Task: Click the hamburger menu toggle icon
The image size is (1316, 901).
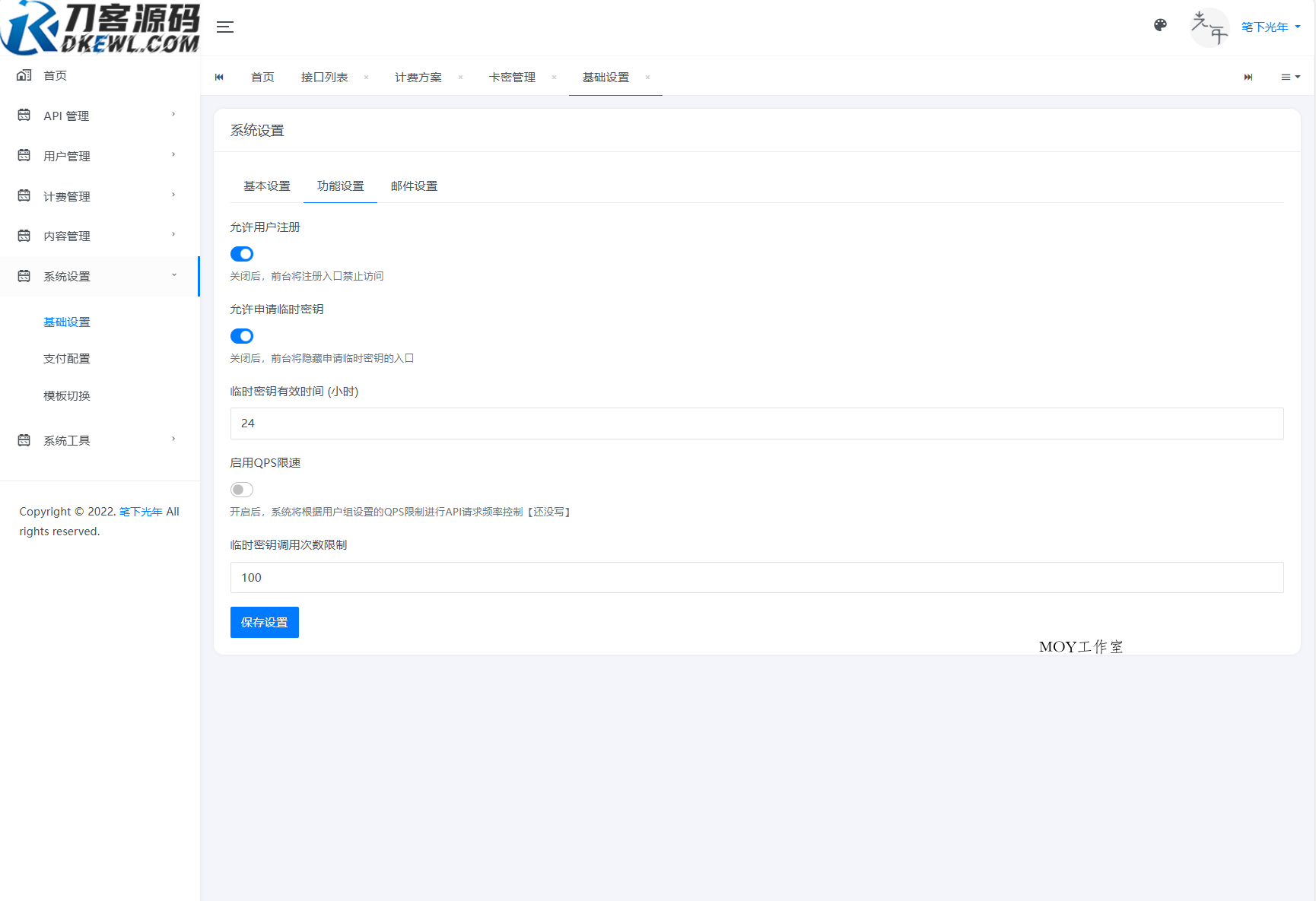Action: (x=225, y=27)
